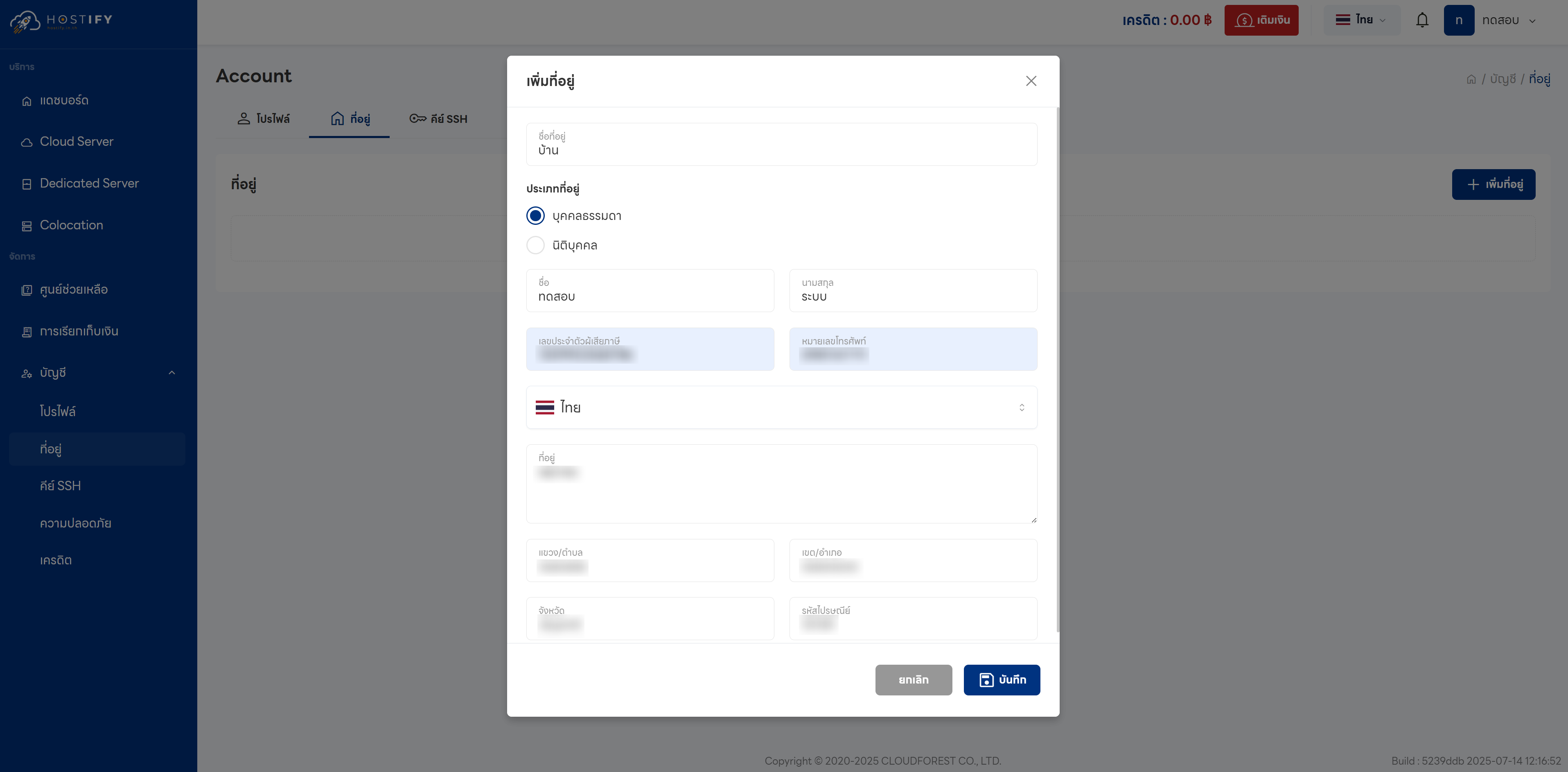Image resolution: width=1568 pixels, height=772 pixels.
Task: Close the add address dialog
Action: click(x=1031, y=81)
